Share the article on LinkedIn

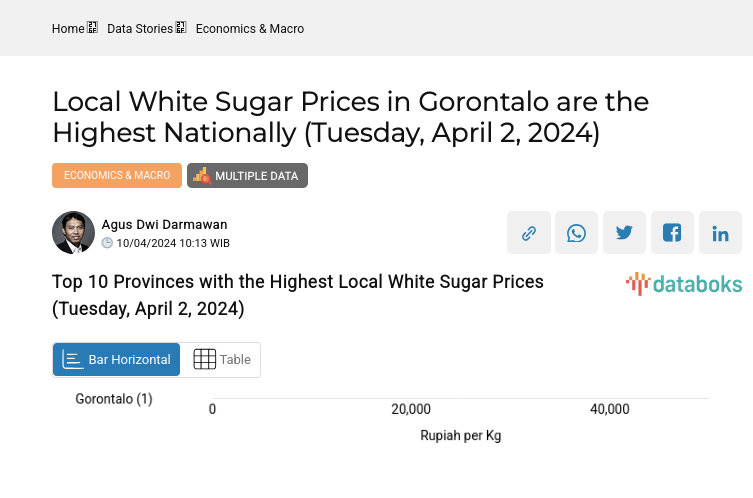720,233
